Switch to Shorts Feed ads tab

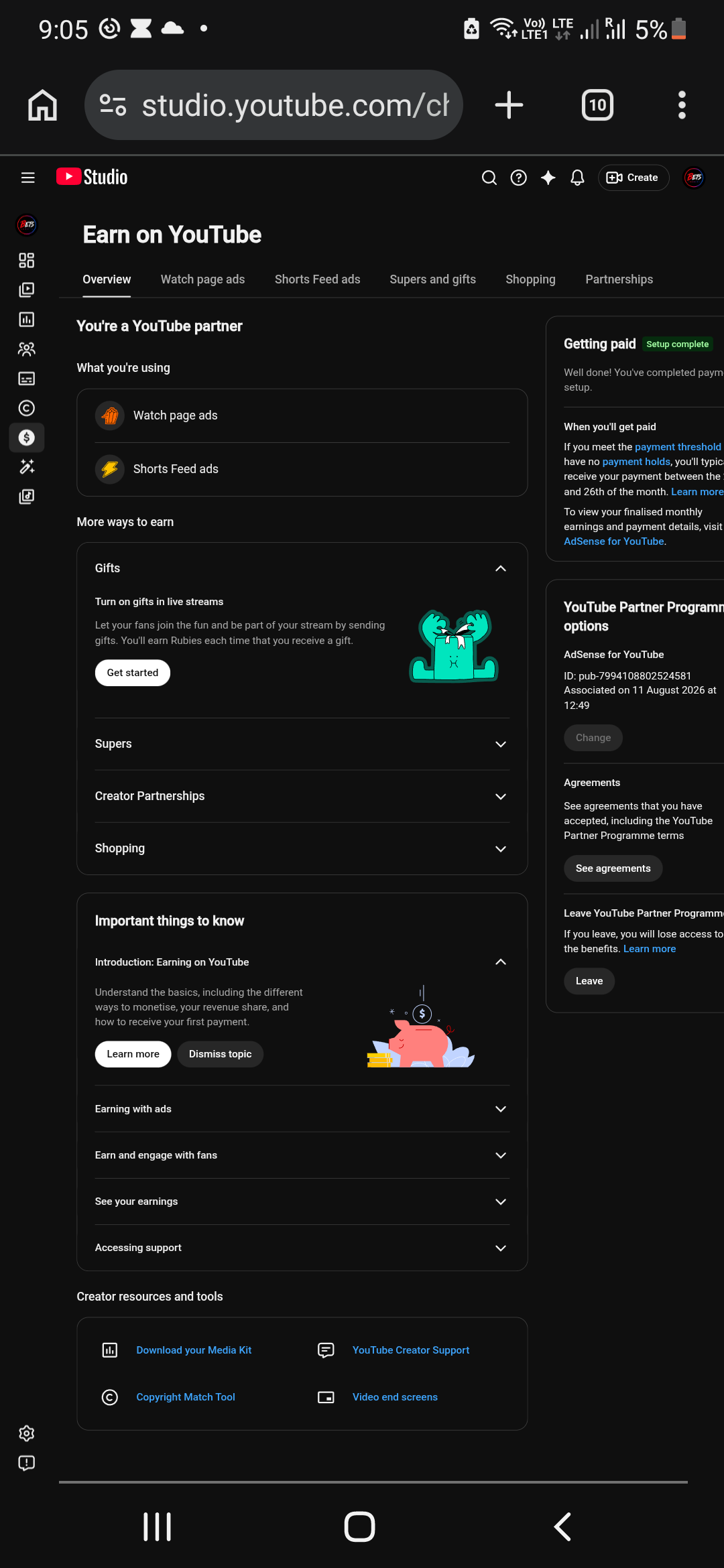[317, 279]
